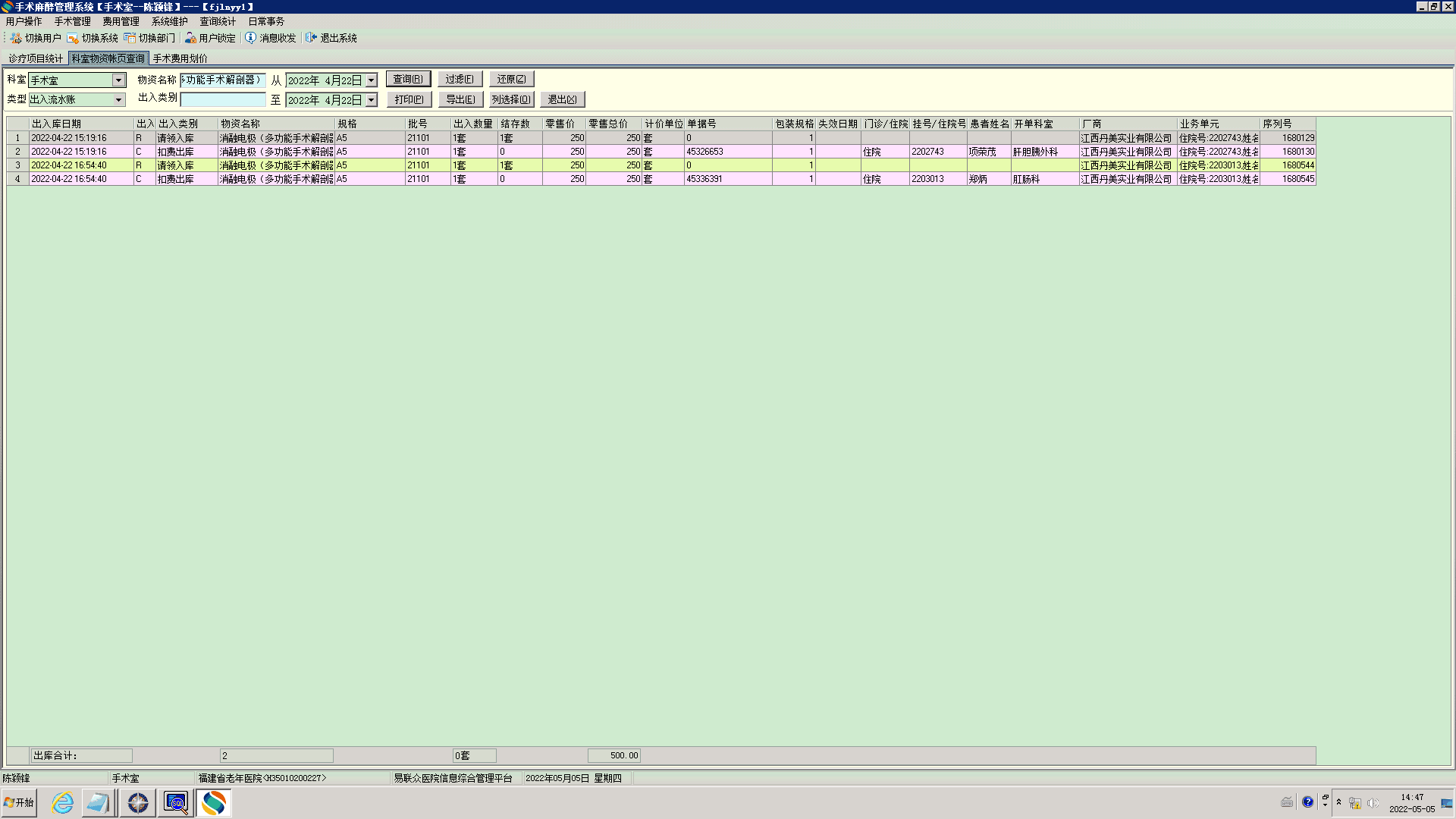Click the 零售价 column header
The width and height of the screenshot is (1456, 819).
coord(560,124)
